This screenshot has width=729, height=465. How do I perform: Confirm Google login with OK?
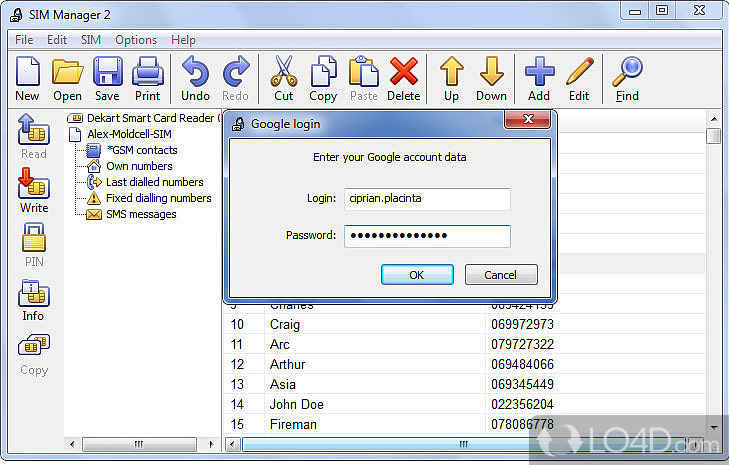417,275
